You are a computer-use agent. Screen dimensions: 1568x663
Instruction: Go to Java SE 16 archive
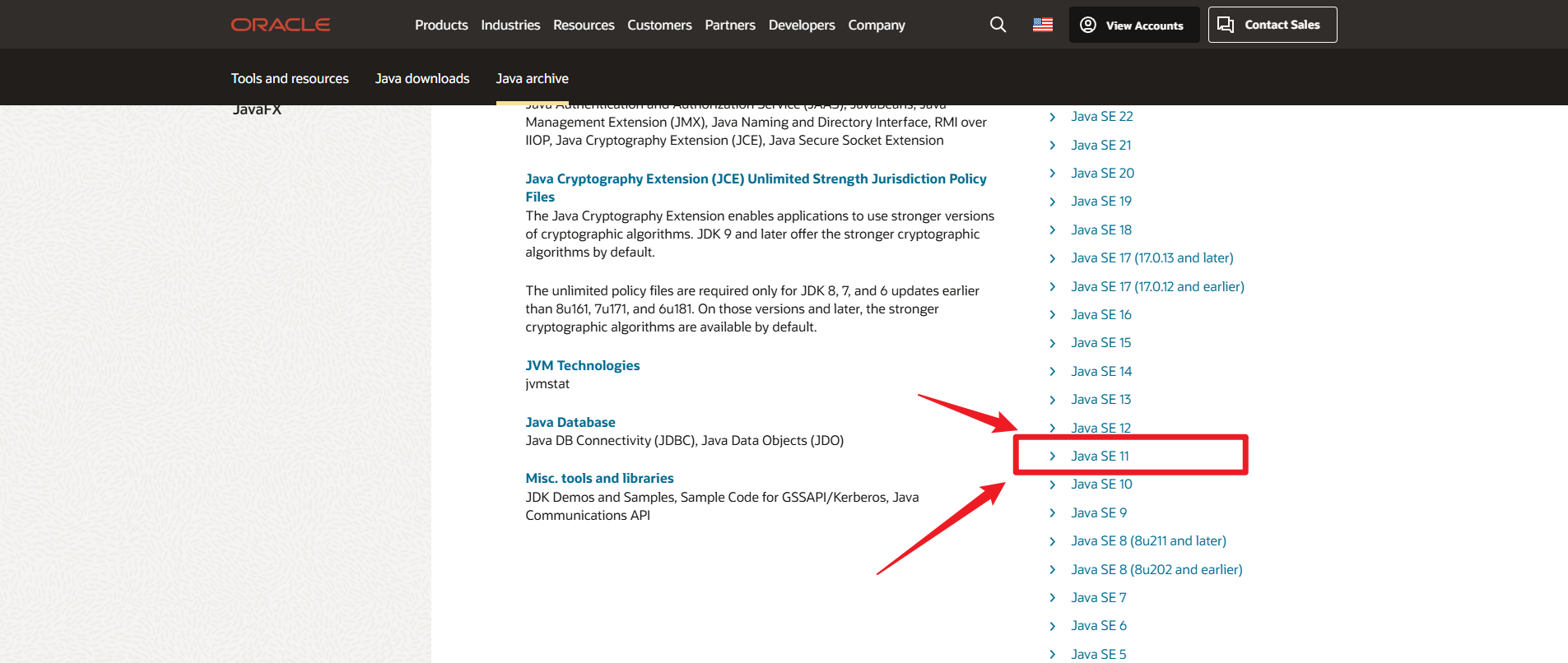1101,314
